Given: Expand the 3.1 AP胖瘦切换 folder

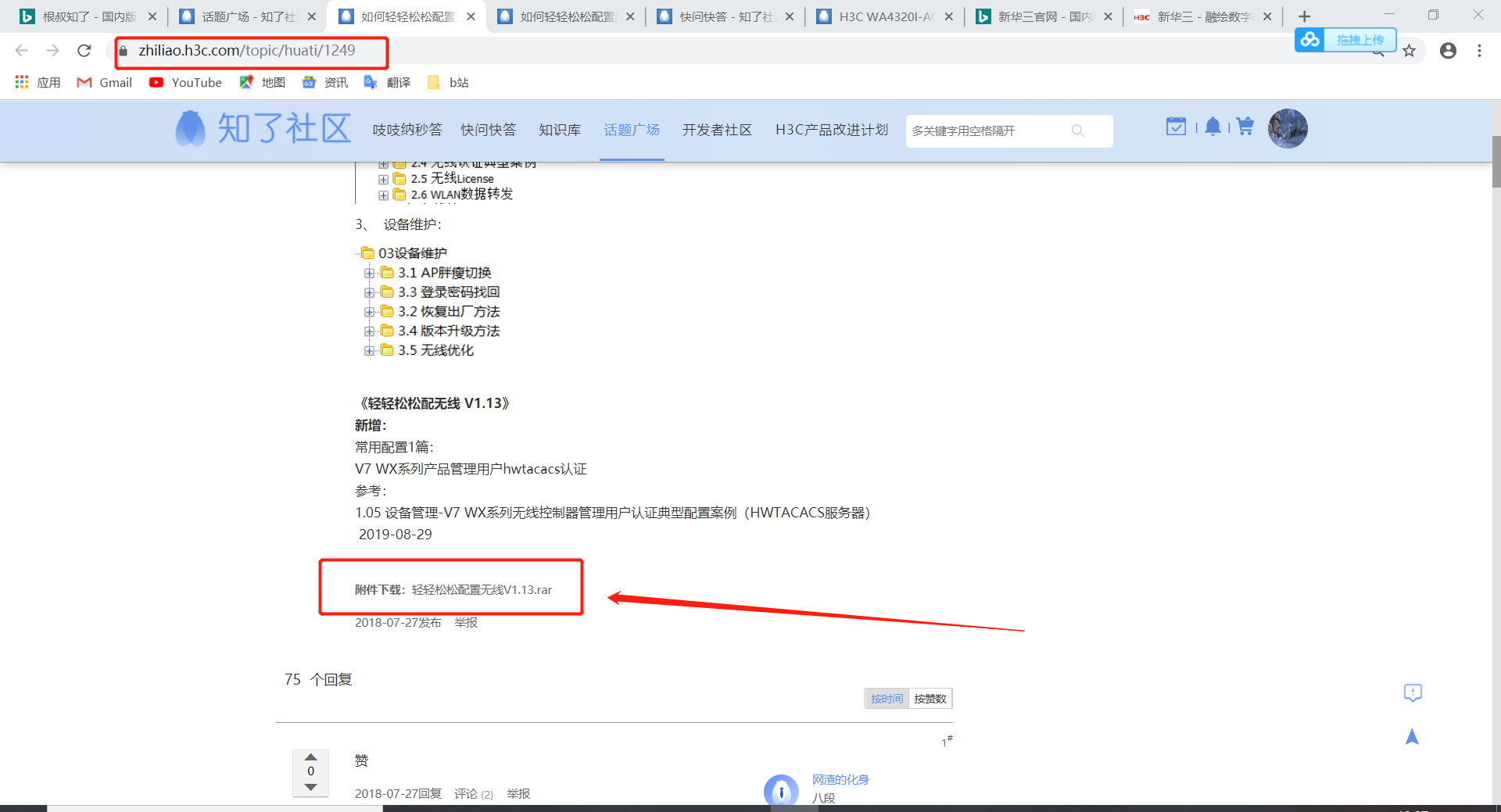Looking at the screenshot, I should coord(369,273).
